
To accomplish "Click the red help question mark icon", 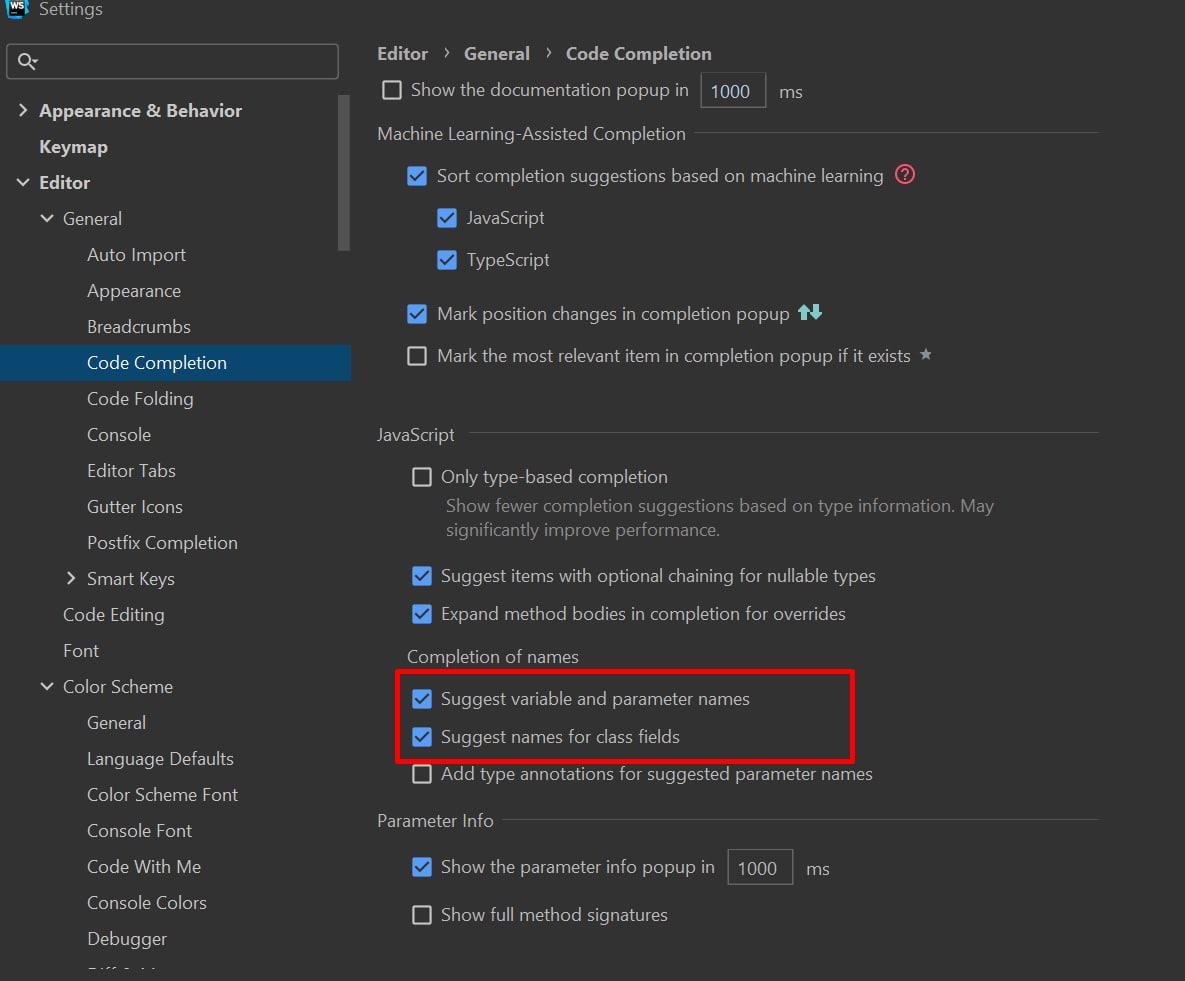I will point(905,175).
